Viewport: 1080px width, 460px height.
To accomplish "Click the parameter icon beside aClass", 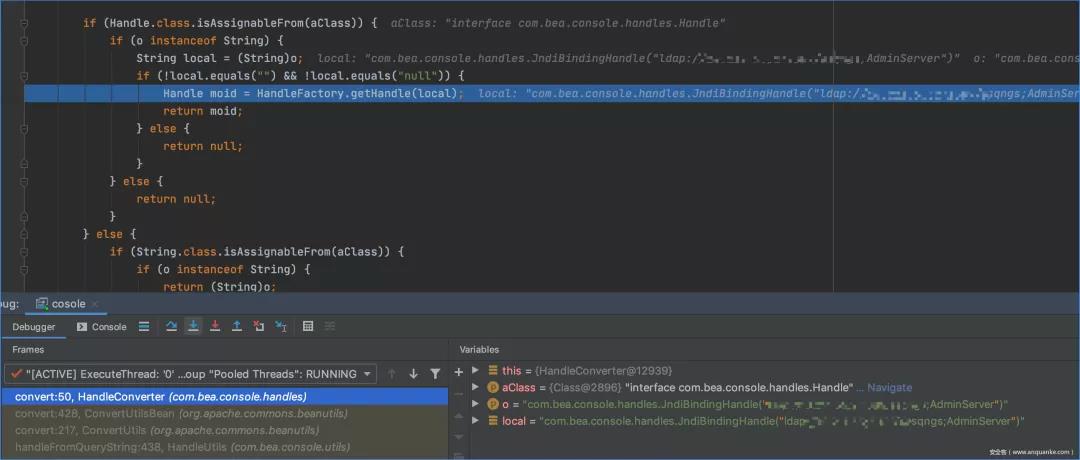I will click(493, 388).
